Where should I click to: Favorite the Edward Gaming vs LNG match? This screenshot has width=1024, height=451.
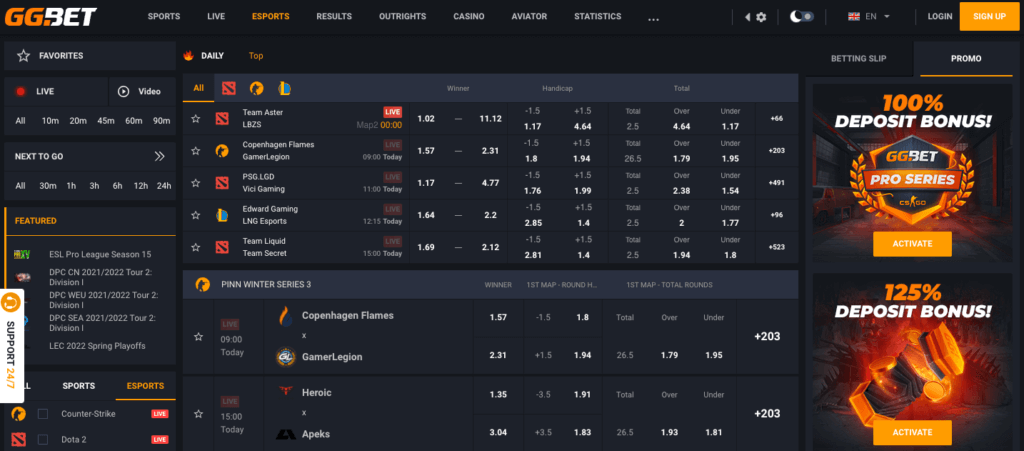pos(195,215)
